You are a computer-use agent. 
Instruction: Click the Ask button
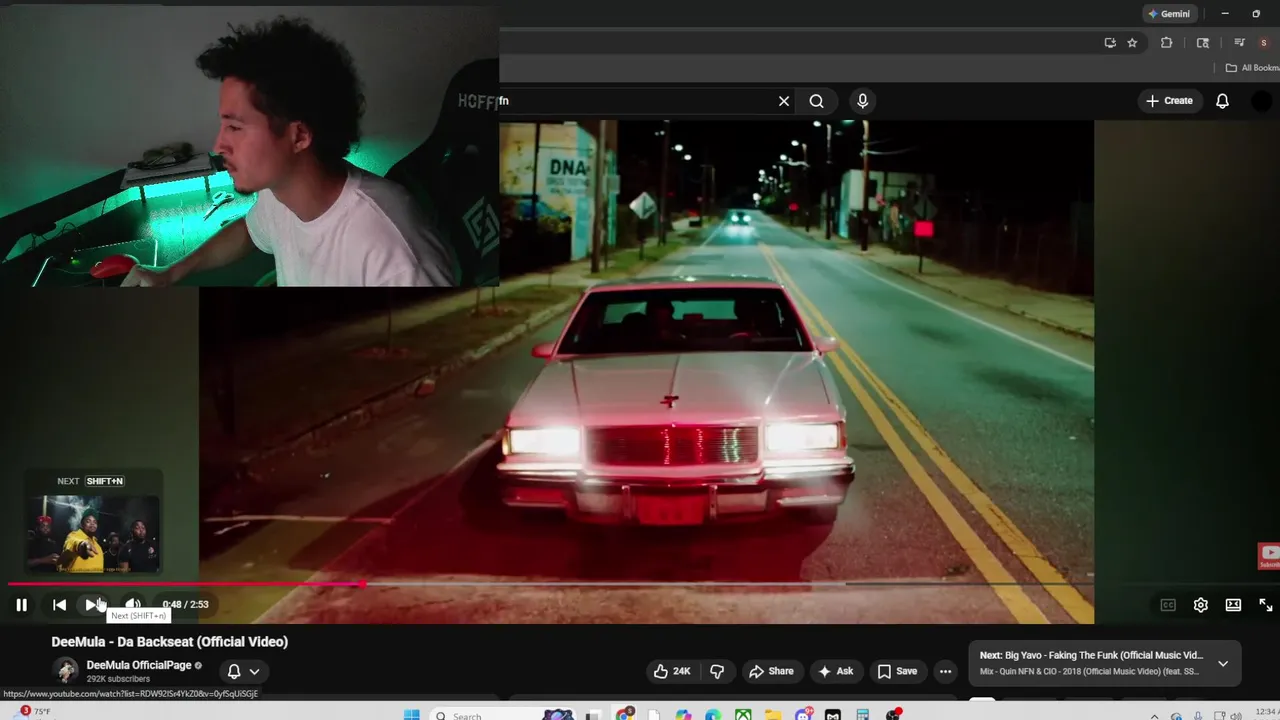835,671
